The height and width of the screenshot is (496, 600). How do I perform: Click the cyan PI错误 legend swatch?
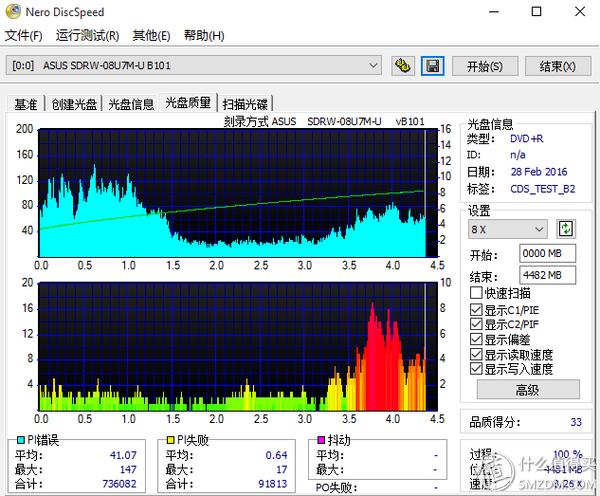coord(21,440)
